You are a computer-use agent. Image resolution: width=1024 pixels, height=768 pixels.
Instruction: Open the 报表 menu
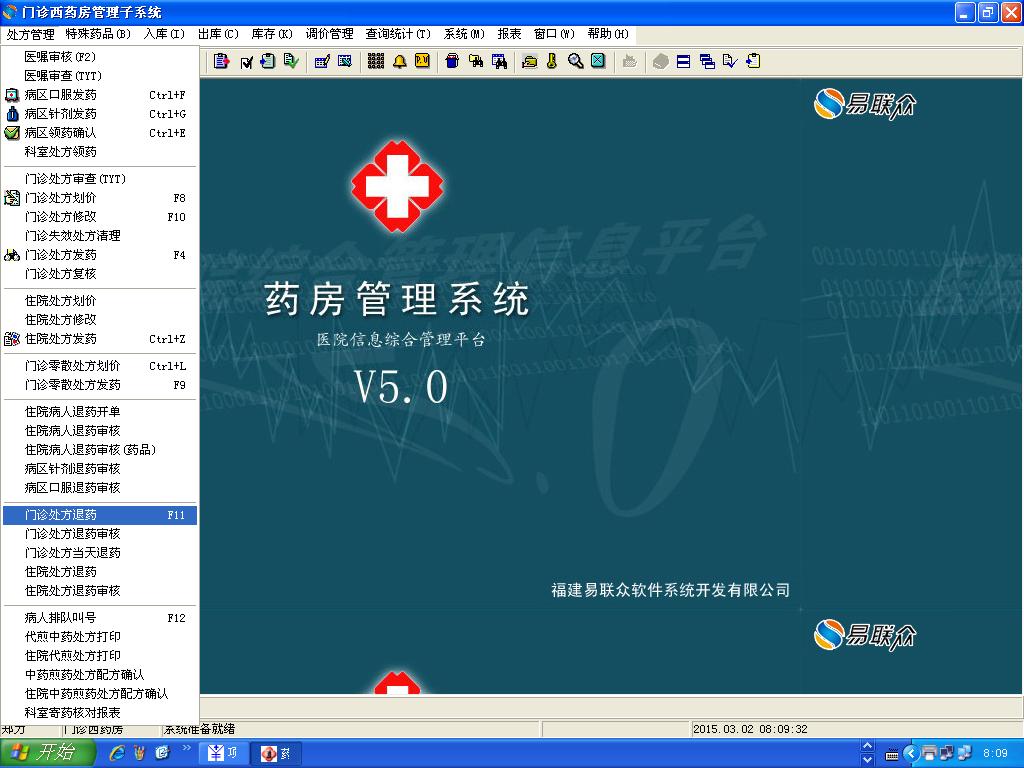point(509,34)
